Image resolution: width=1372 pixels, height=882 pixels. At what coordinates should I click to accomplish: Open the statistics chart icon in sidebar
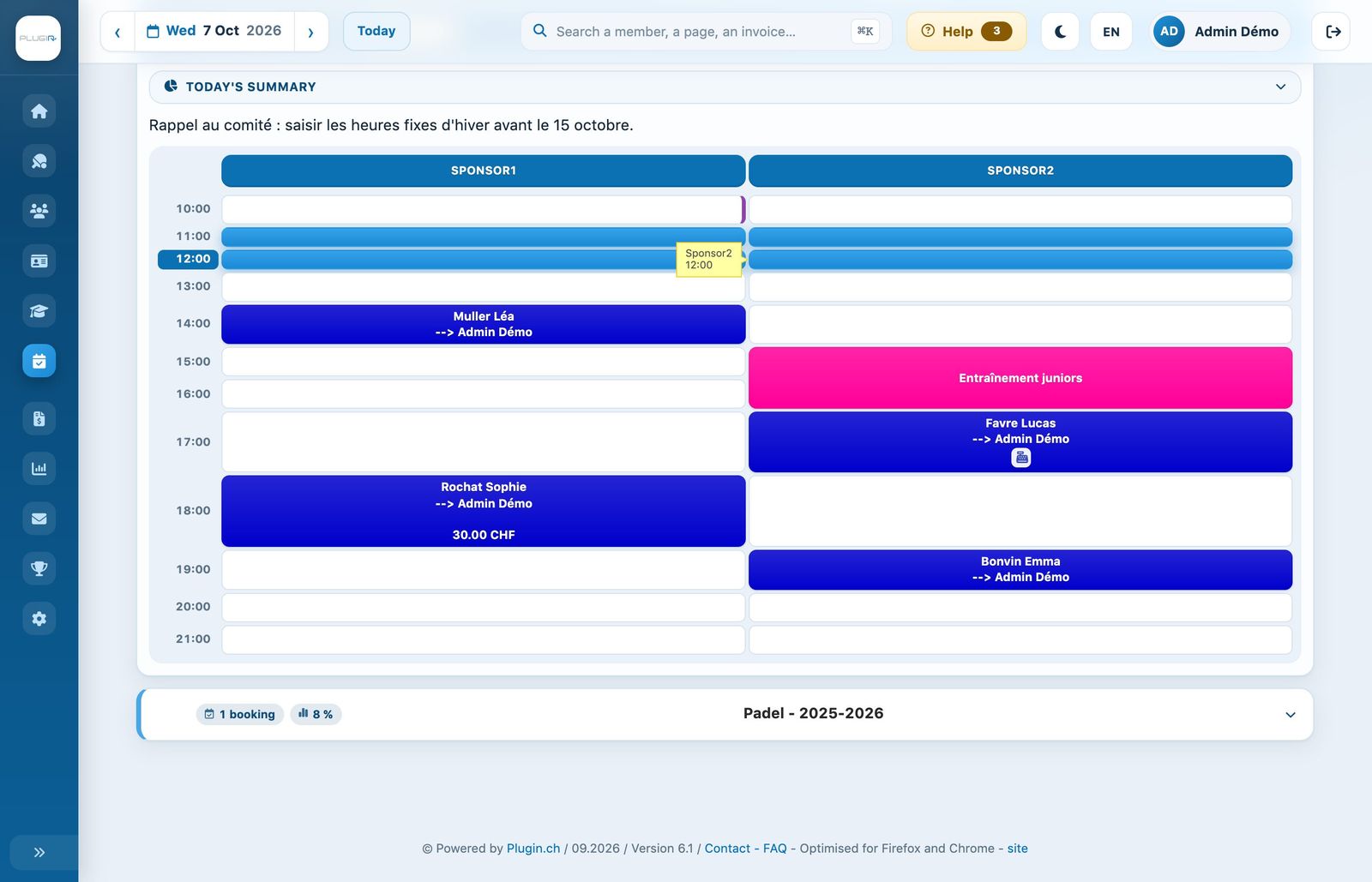pos(39,469)
